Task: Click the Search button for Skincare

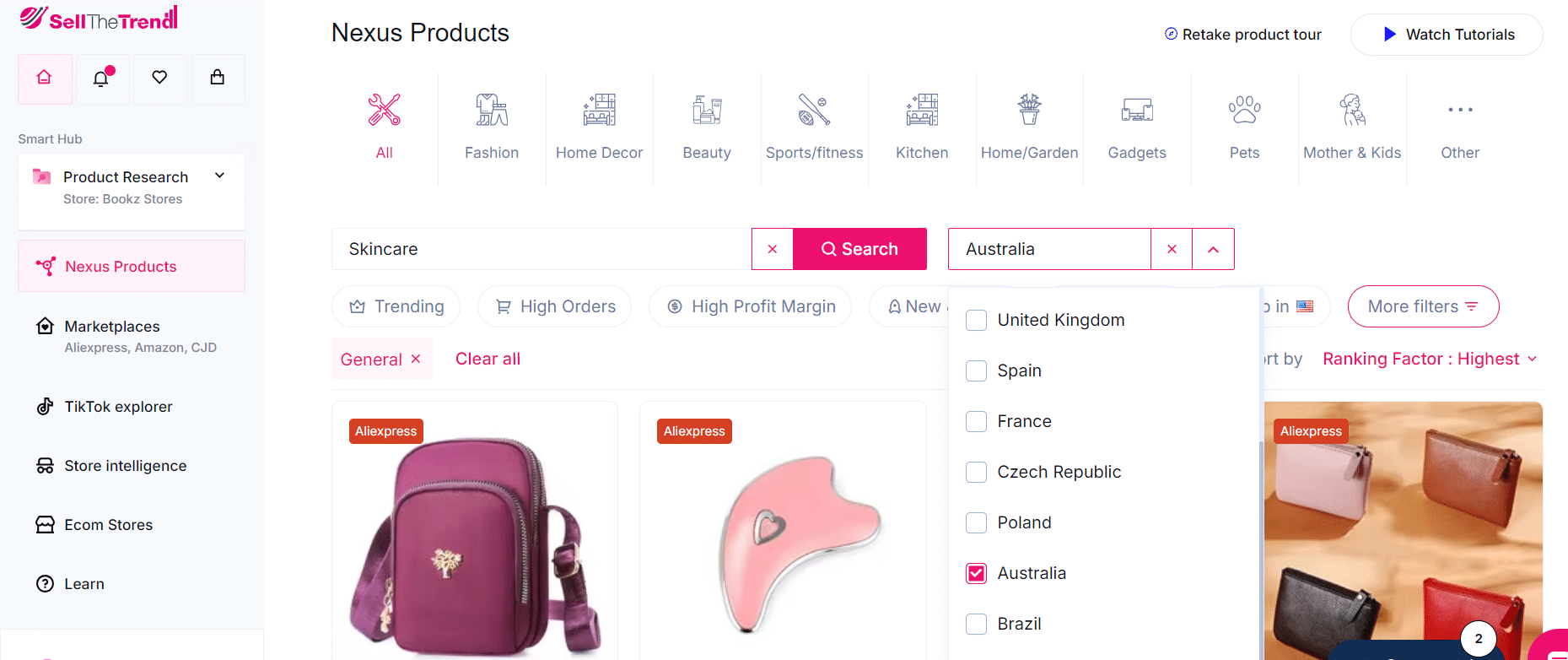Action: [859, 248]
